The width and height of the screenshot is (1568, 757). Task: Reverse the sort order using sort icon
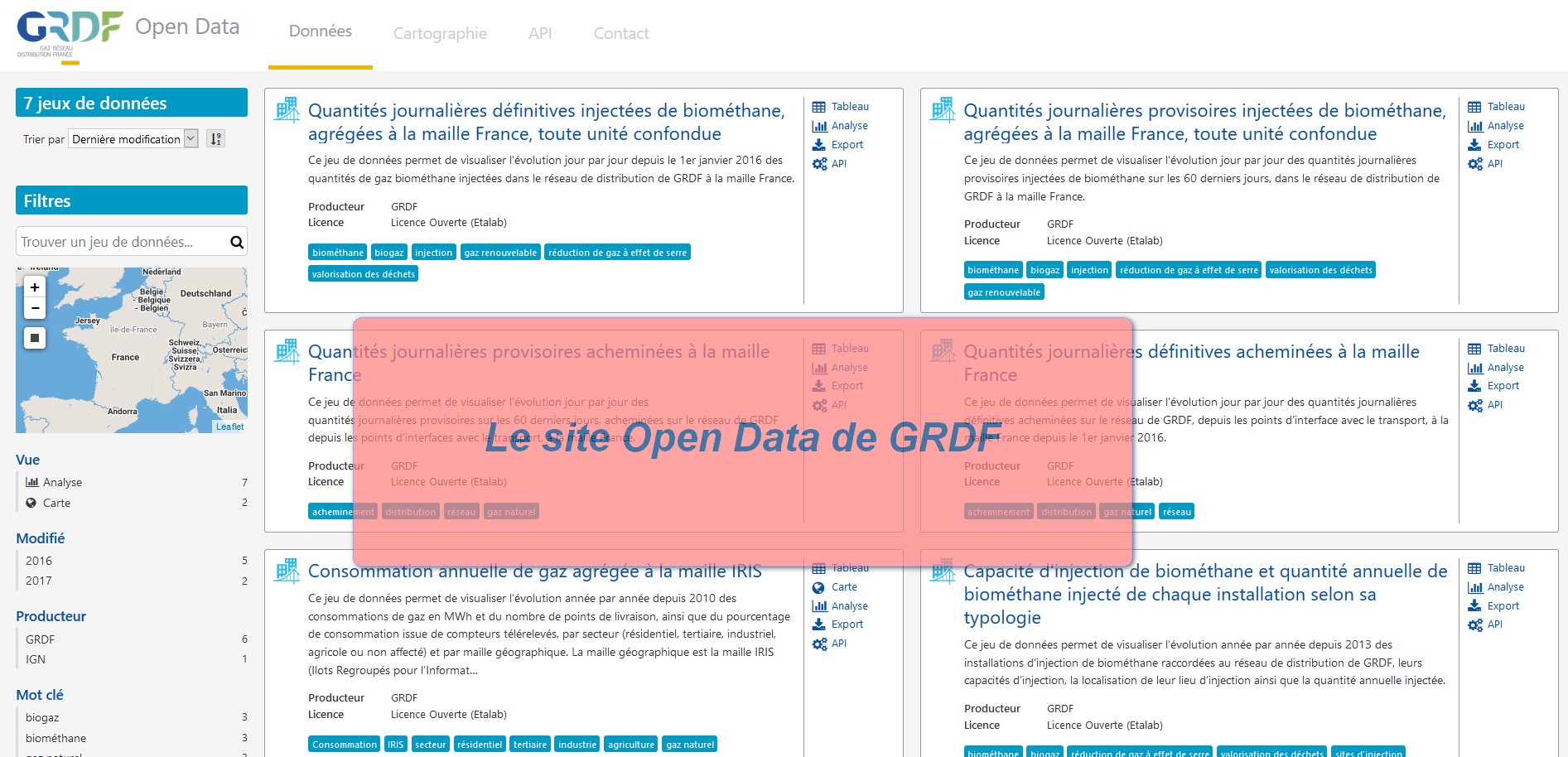point(215,139)
